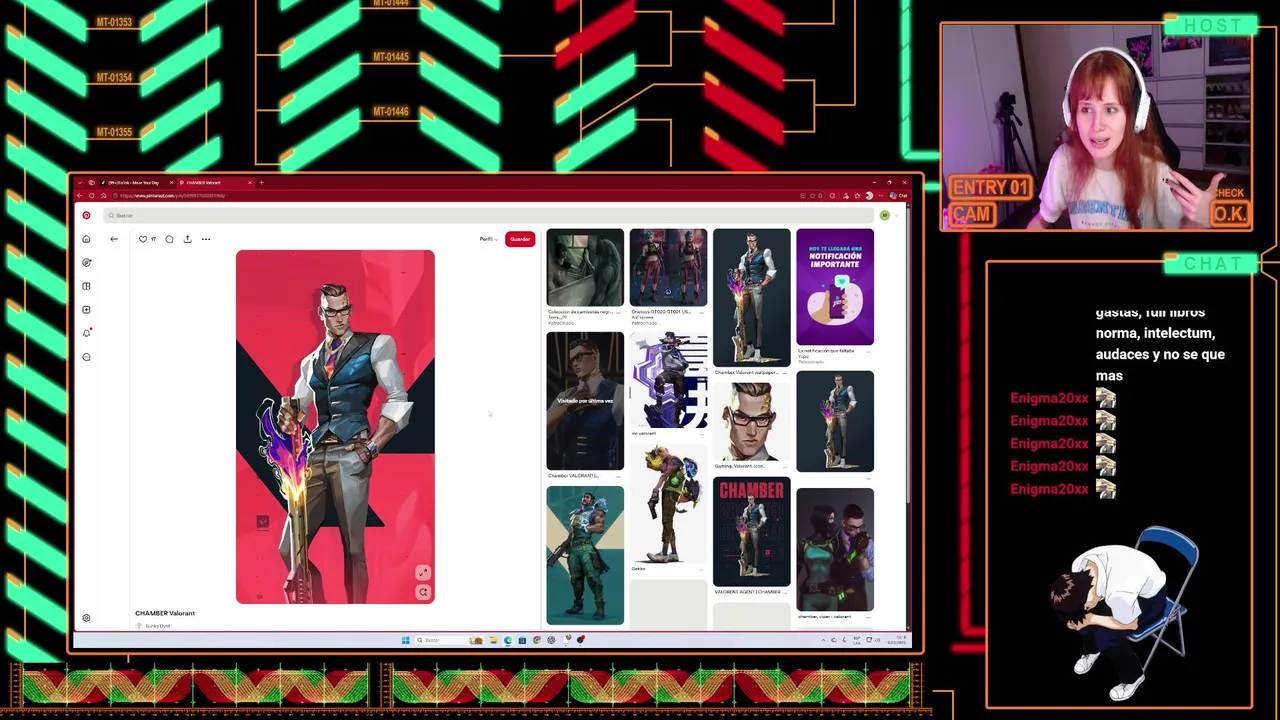Viewport: 1280px width, 720px height.
Task: Expand the Perfil board dropdown
Action: (x=487, y=239)
